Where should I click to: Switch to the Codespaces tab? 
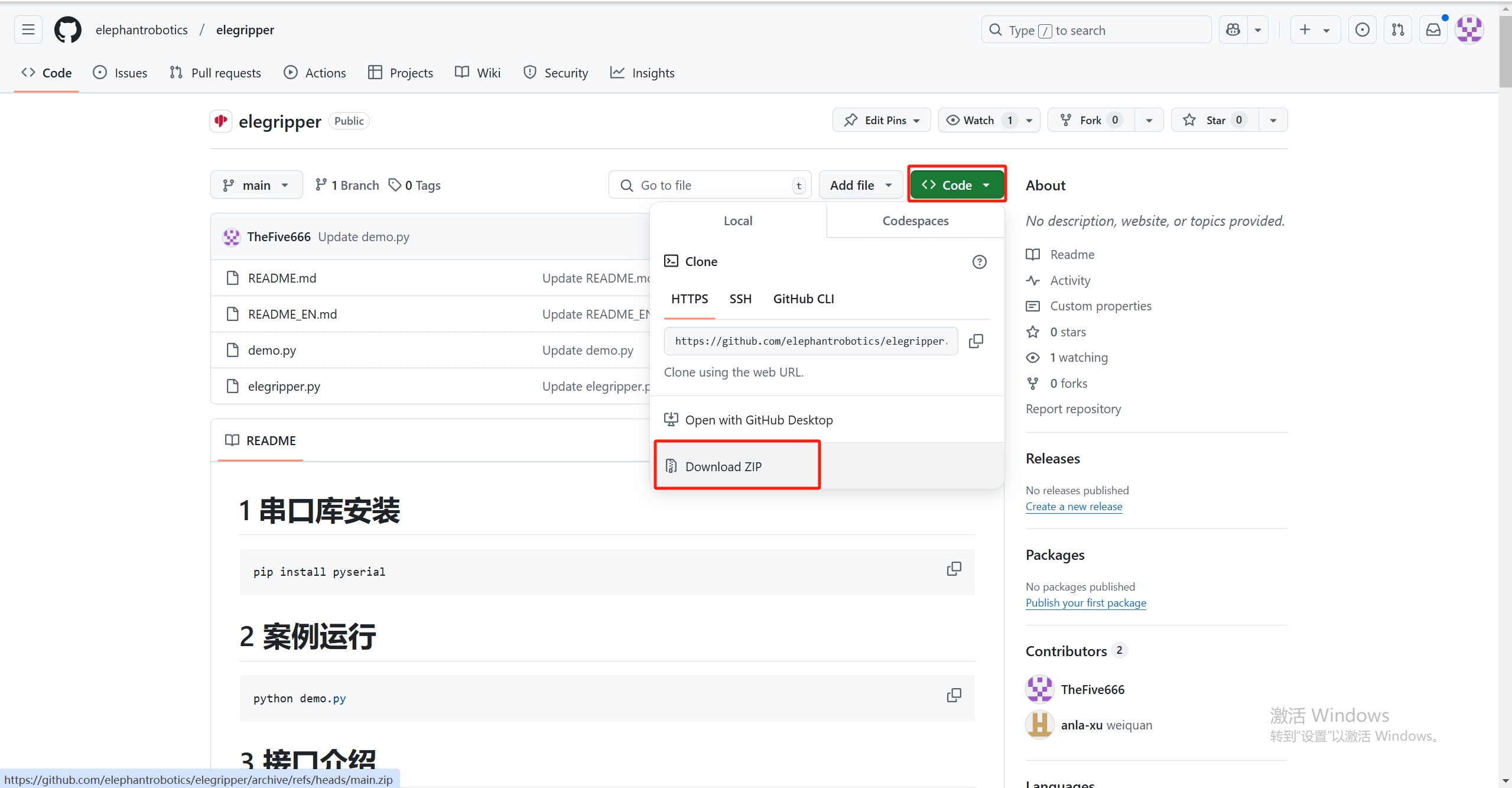coord(915,220)
